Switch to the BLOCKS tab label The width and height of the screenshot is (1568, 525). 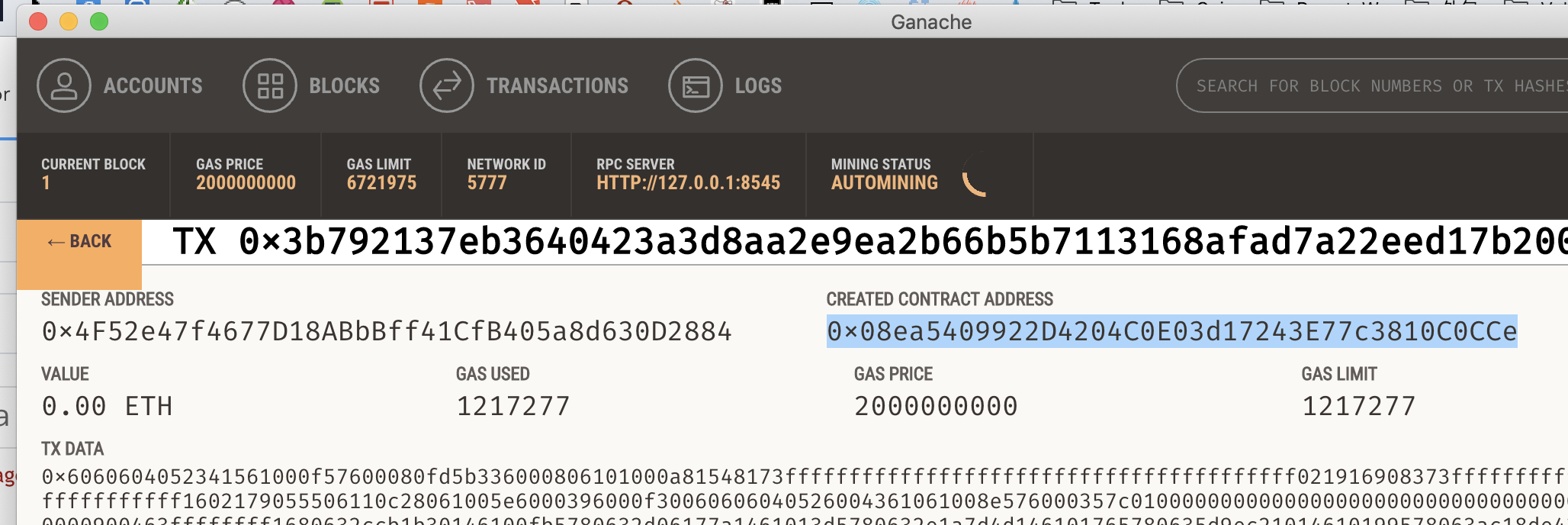pos(345,85)
